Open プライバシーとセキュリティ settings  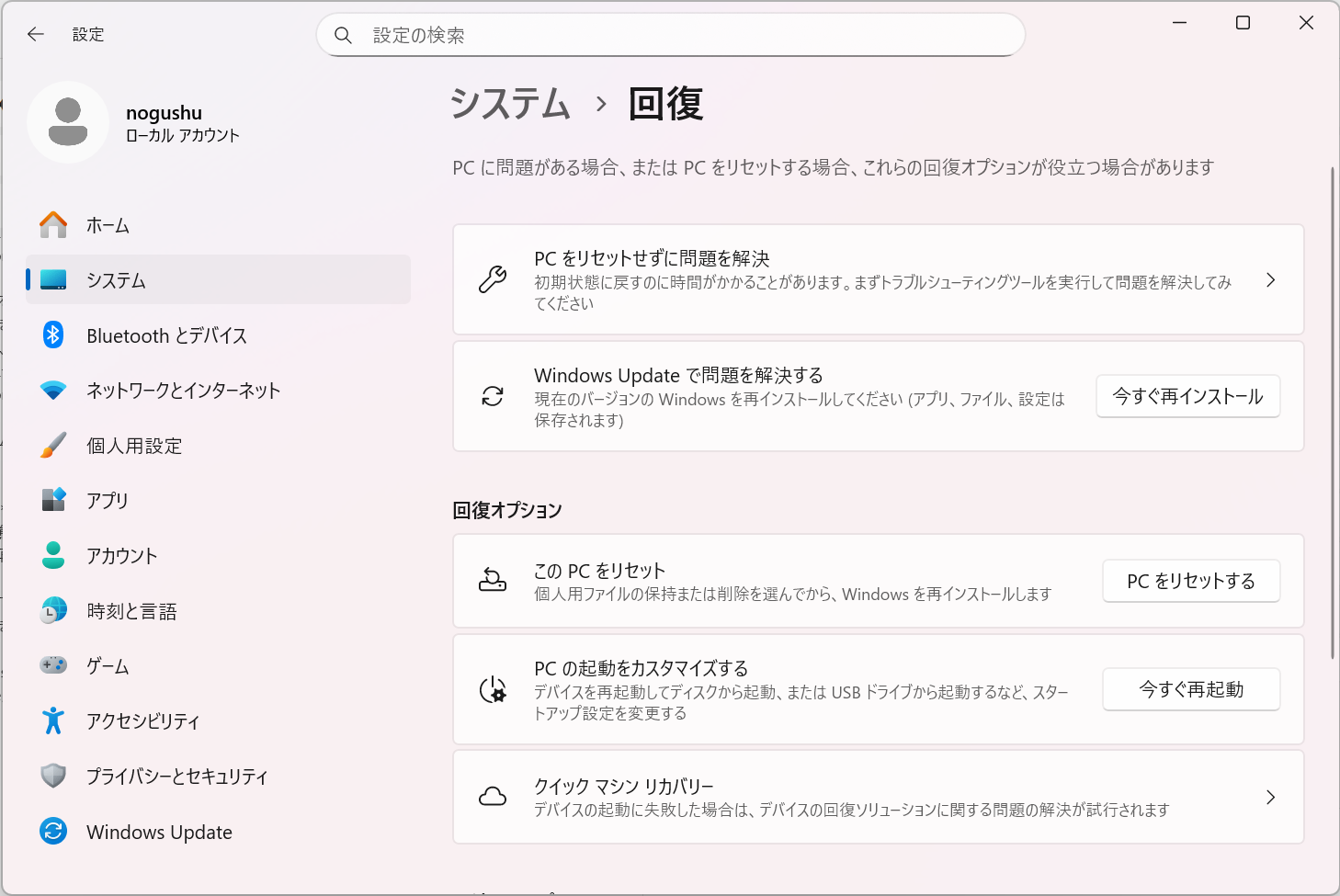click(x=176, y=777)
